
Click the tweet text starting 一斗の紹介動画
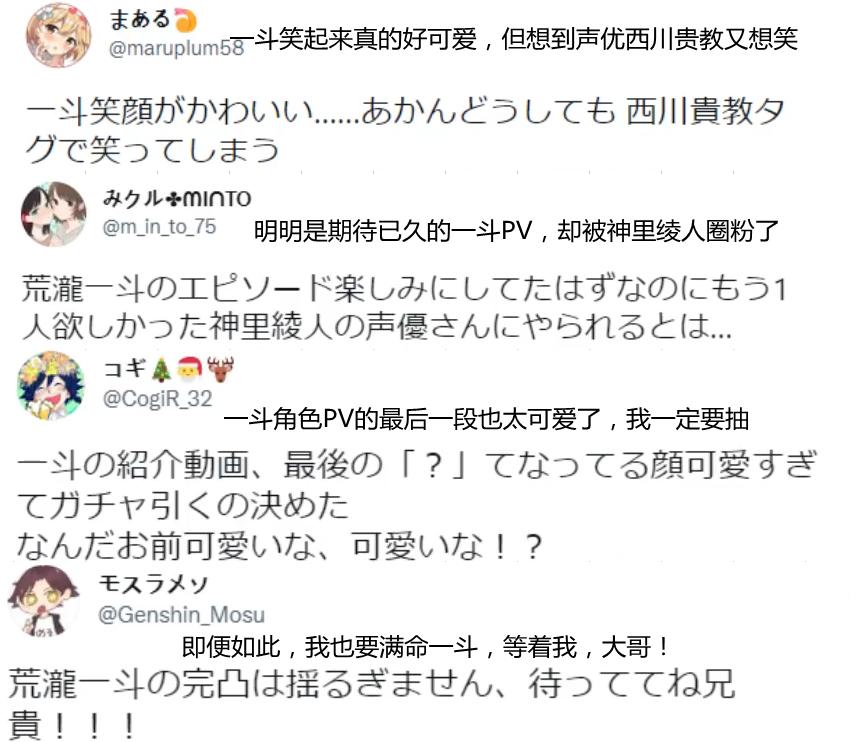pos(417,505)
